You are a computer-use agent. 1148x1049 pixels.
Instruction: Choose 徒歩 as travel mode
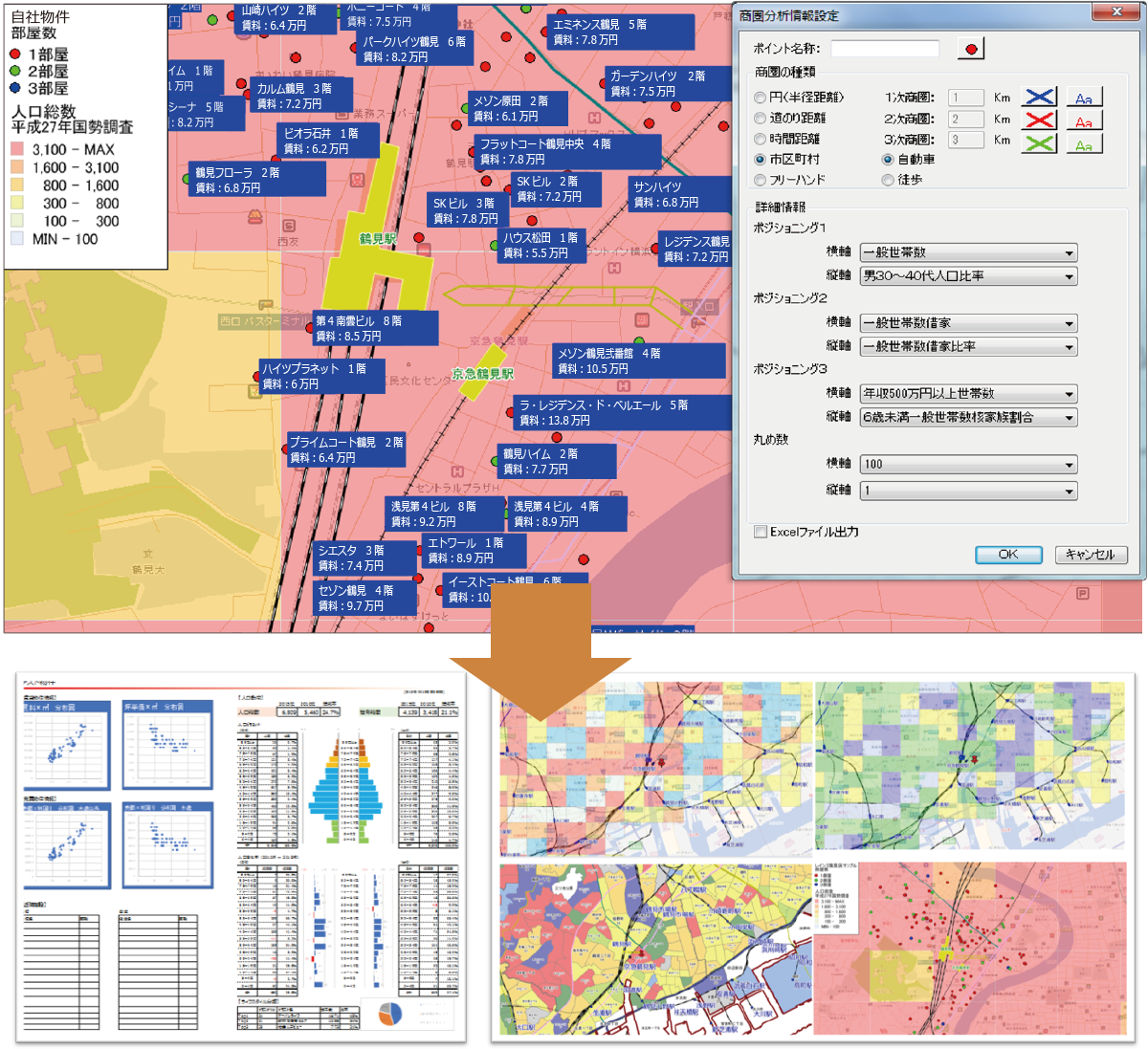click(888, 180)
